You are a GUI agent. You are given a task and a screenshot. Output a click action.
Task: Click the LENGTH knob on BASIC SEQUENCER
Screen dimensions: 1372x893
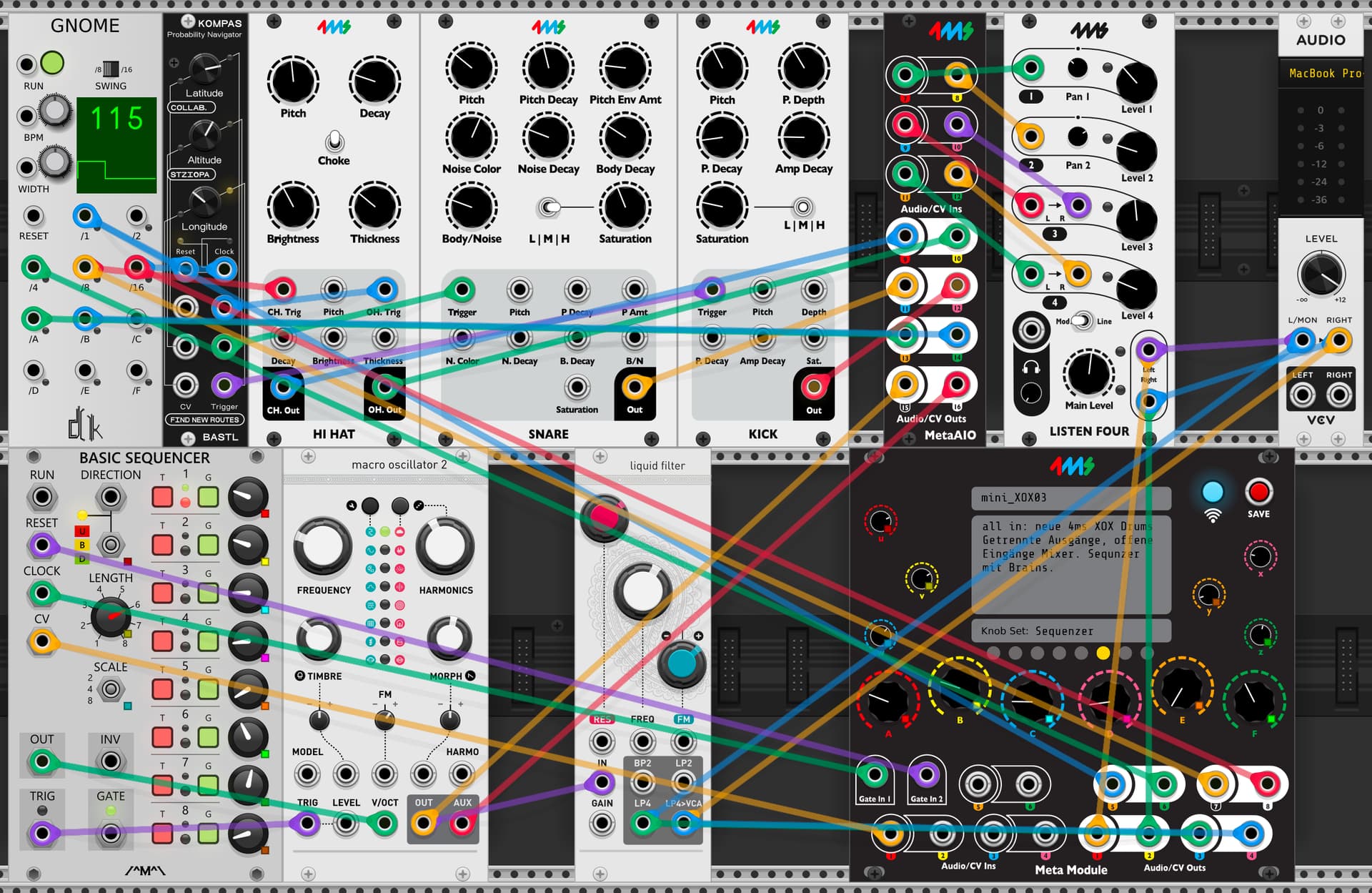coord(111,616)
